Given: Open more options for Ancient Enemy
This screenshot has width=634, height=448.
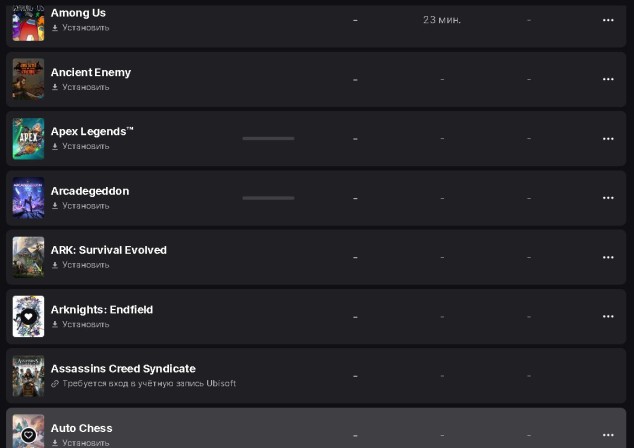Looking at the screenshot, I should click(607, 79).
